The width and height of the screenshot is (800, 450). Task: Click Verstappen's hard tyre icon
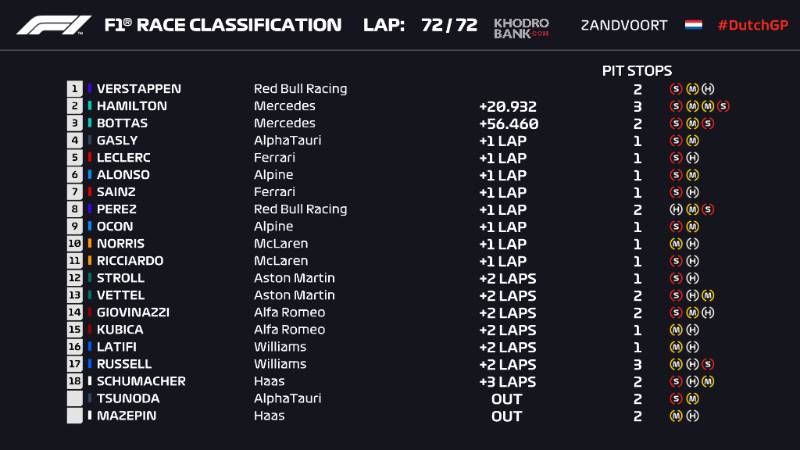pos(708,89)
